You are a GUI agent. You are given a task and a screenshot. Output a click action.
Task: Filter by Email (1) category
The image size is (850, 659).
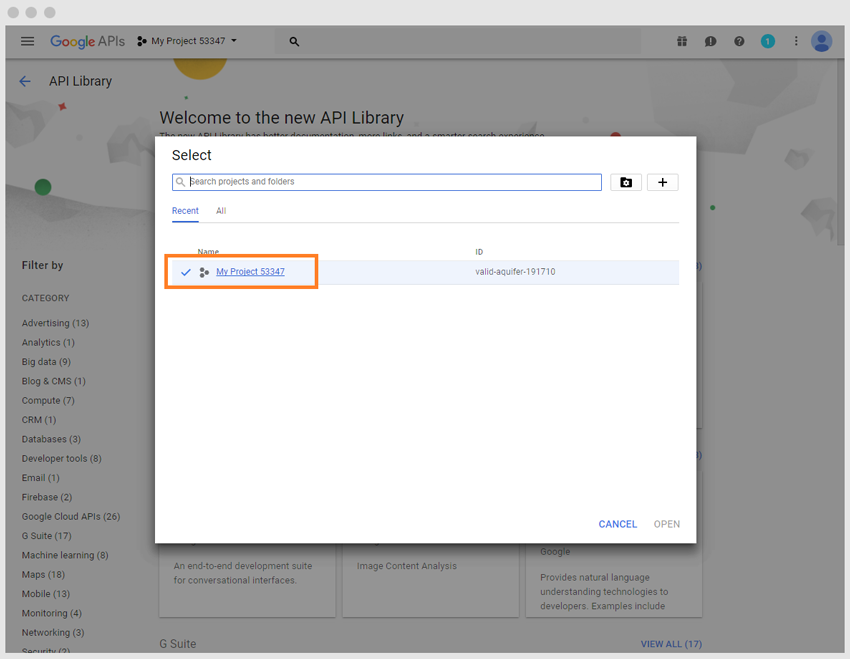(41, 477)
